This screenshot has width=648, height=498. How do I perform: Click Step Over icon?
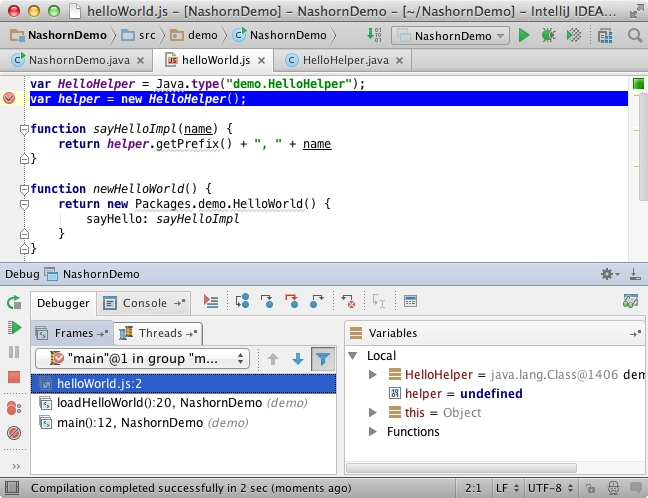(242, 301)
